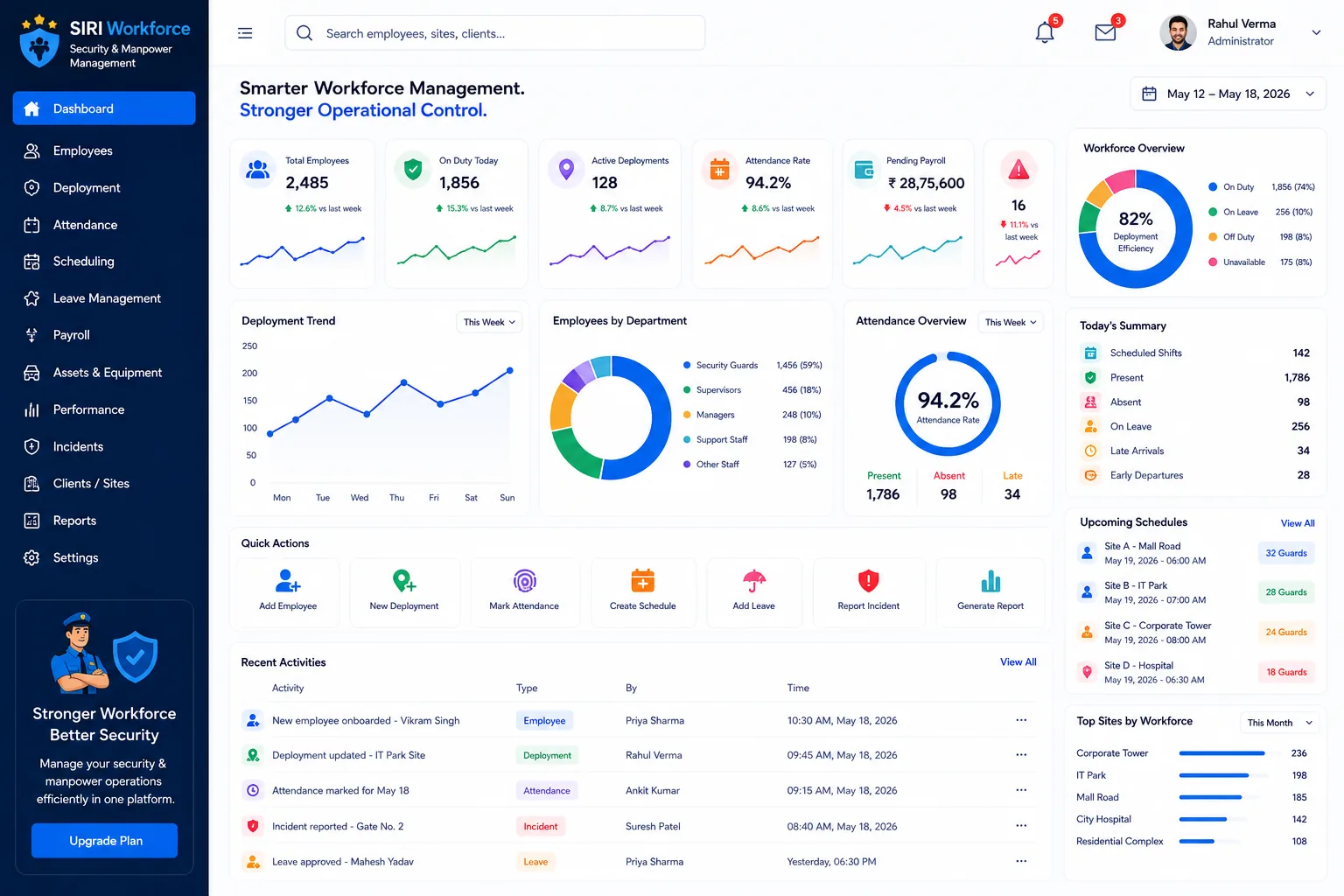Click the Upgrade Plan button
The height and width of the screenshot is (896, 1344).
coord(105,841)
